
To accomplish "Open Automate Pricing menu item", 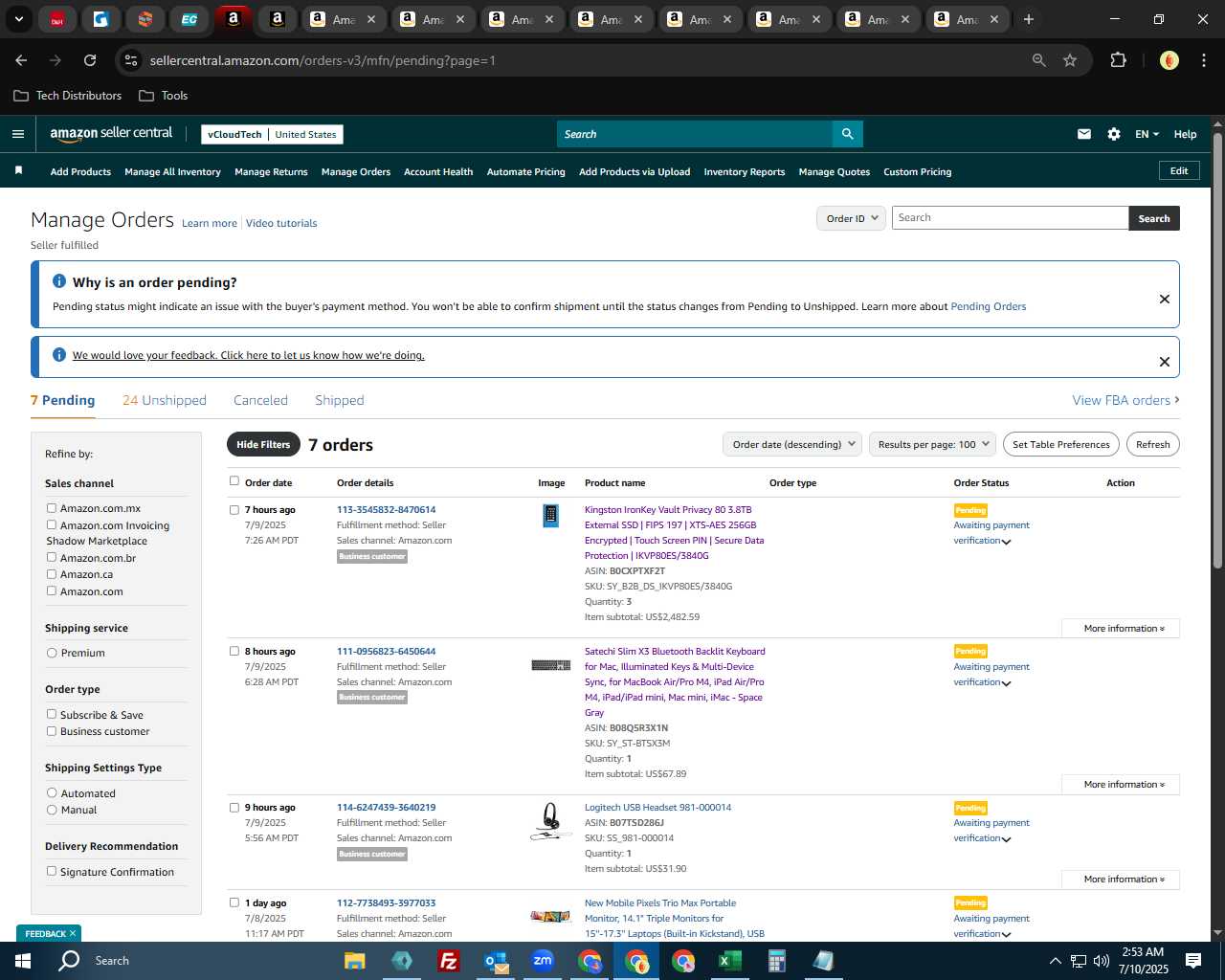I will point(525,172).
